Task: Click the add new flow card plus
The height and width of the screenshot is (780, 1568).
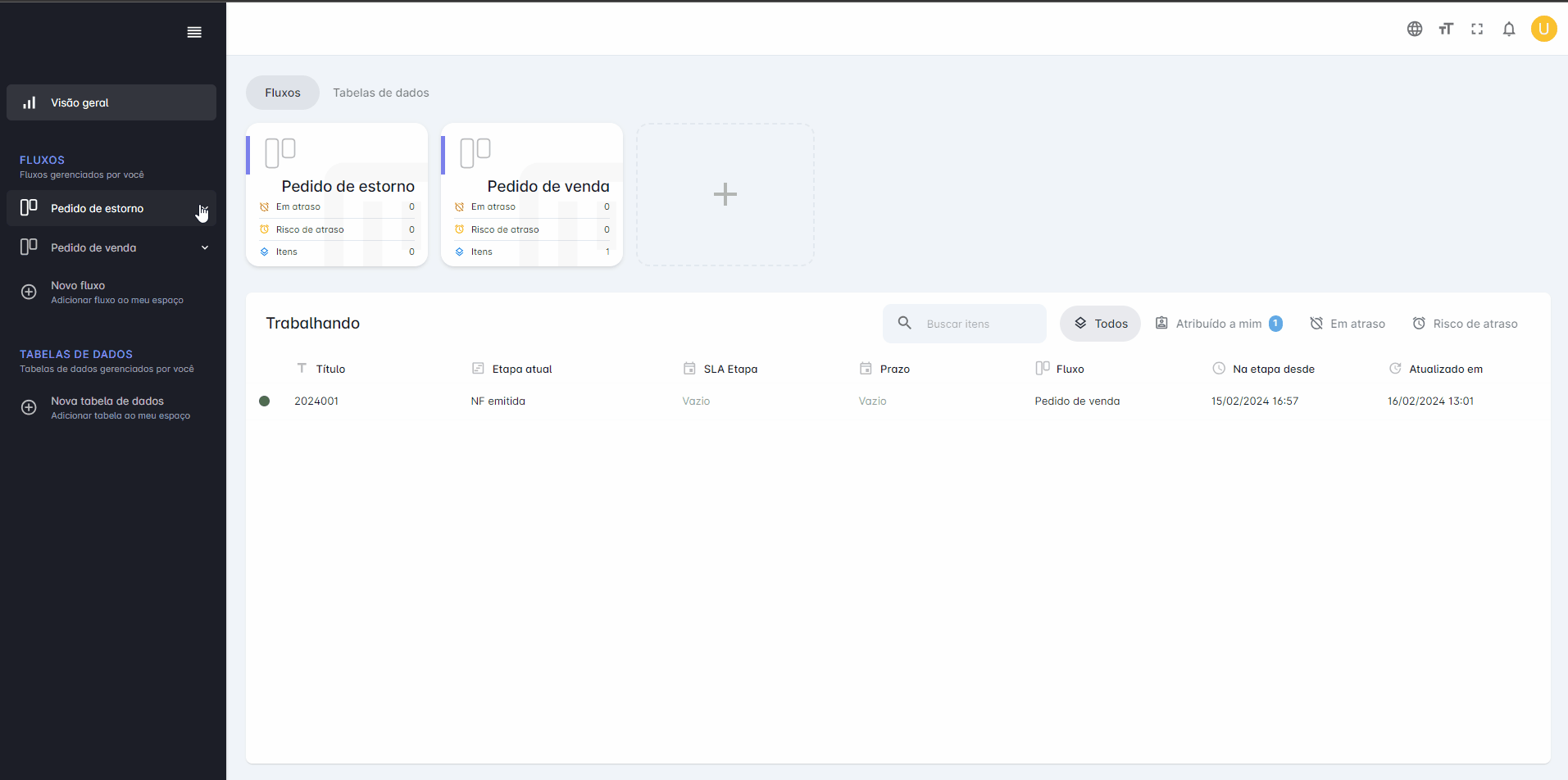Action: (x=725, y=194)
